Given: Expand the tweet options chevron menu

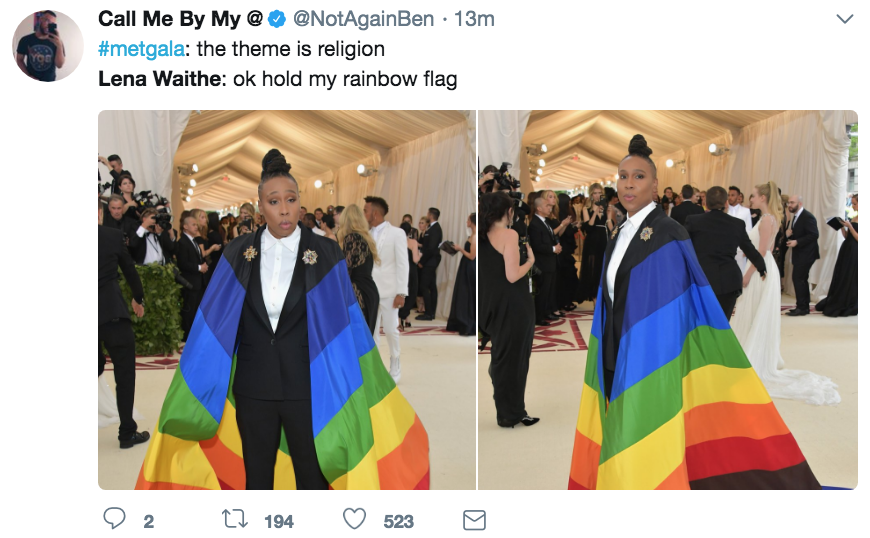Looking at the screenshot, I should coord(844,19).
